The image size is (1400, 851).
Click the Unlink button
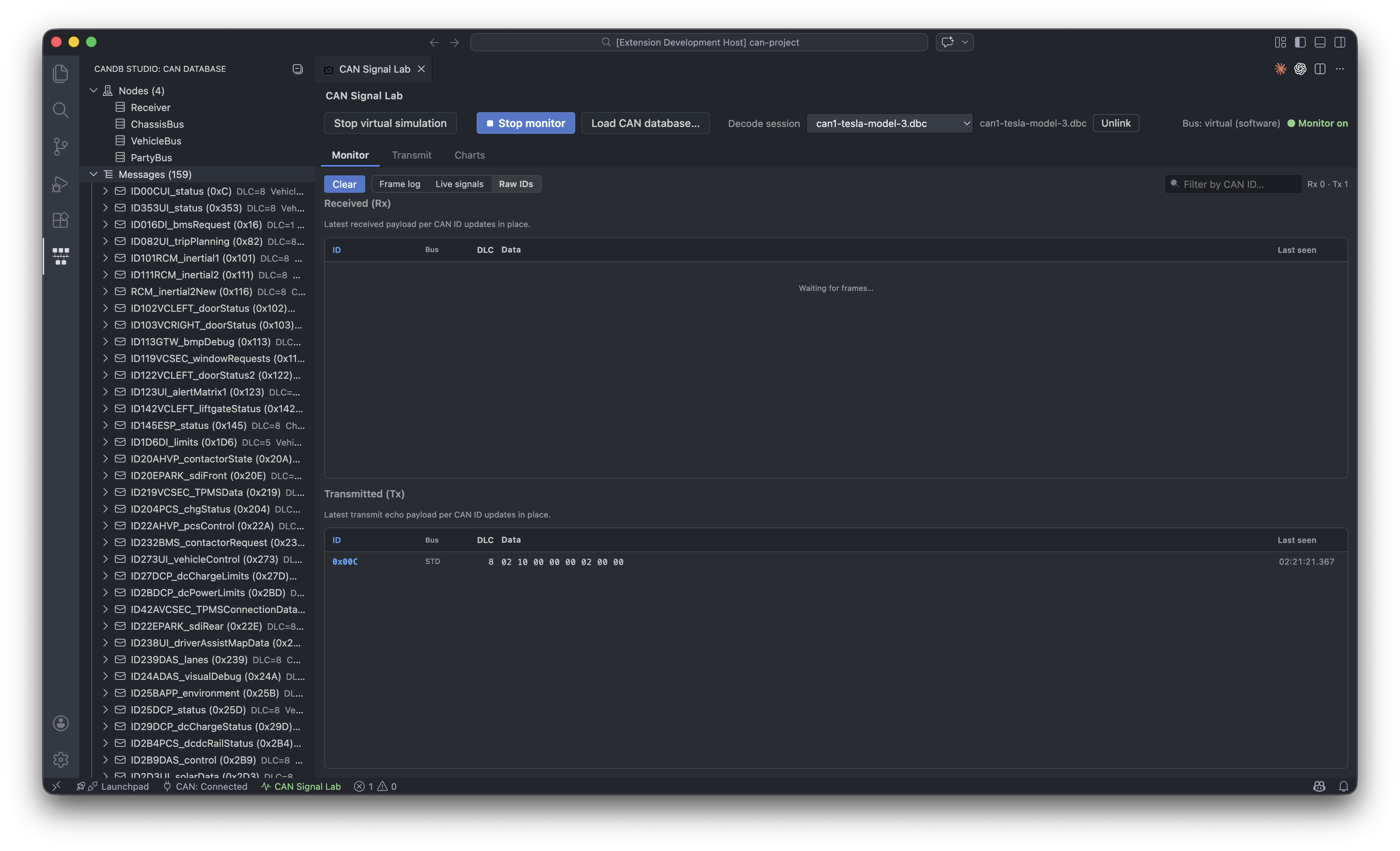(x=1115, y=123)
